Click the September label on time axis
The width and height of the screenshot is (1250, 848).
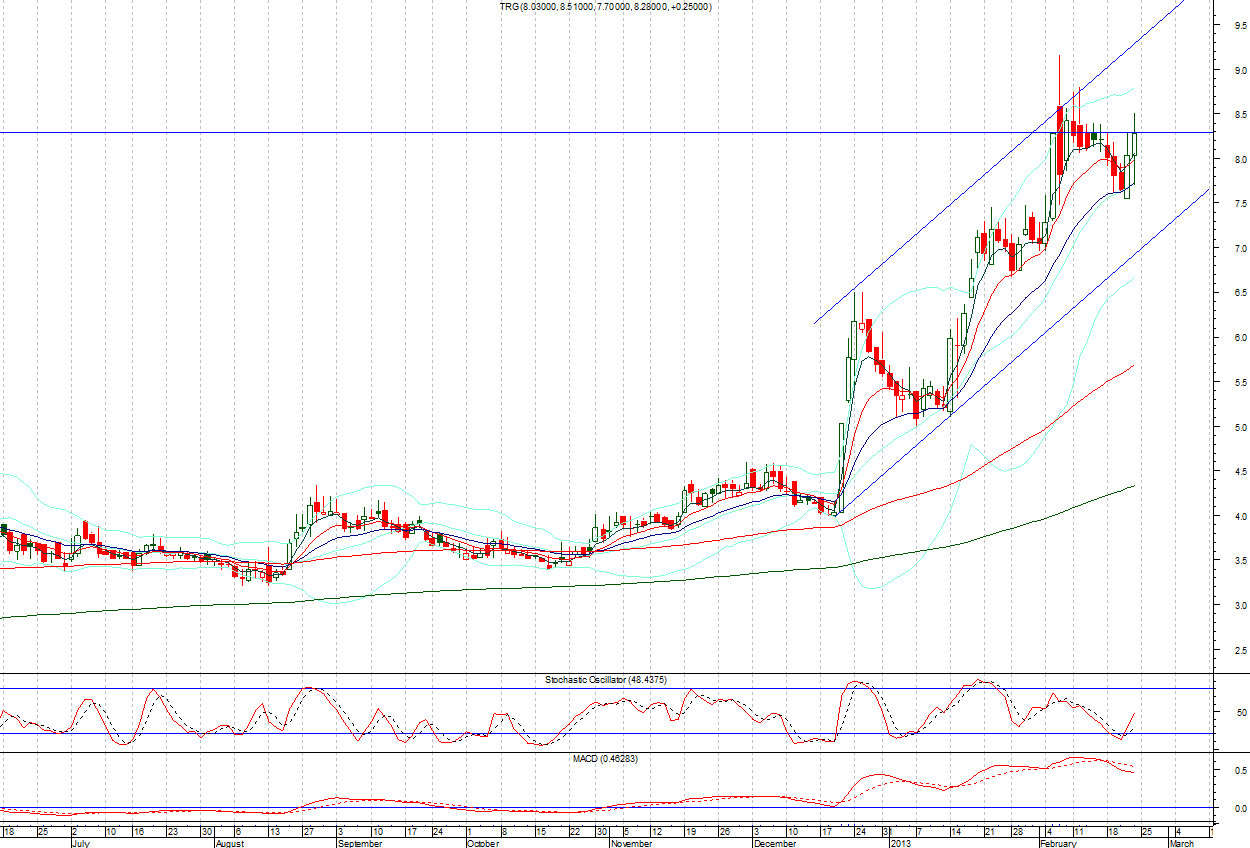(x=360, y=842)
